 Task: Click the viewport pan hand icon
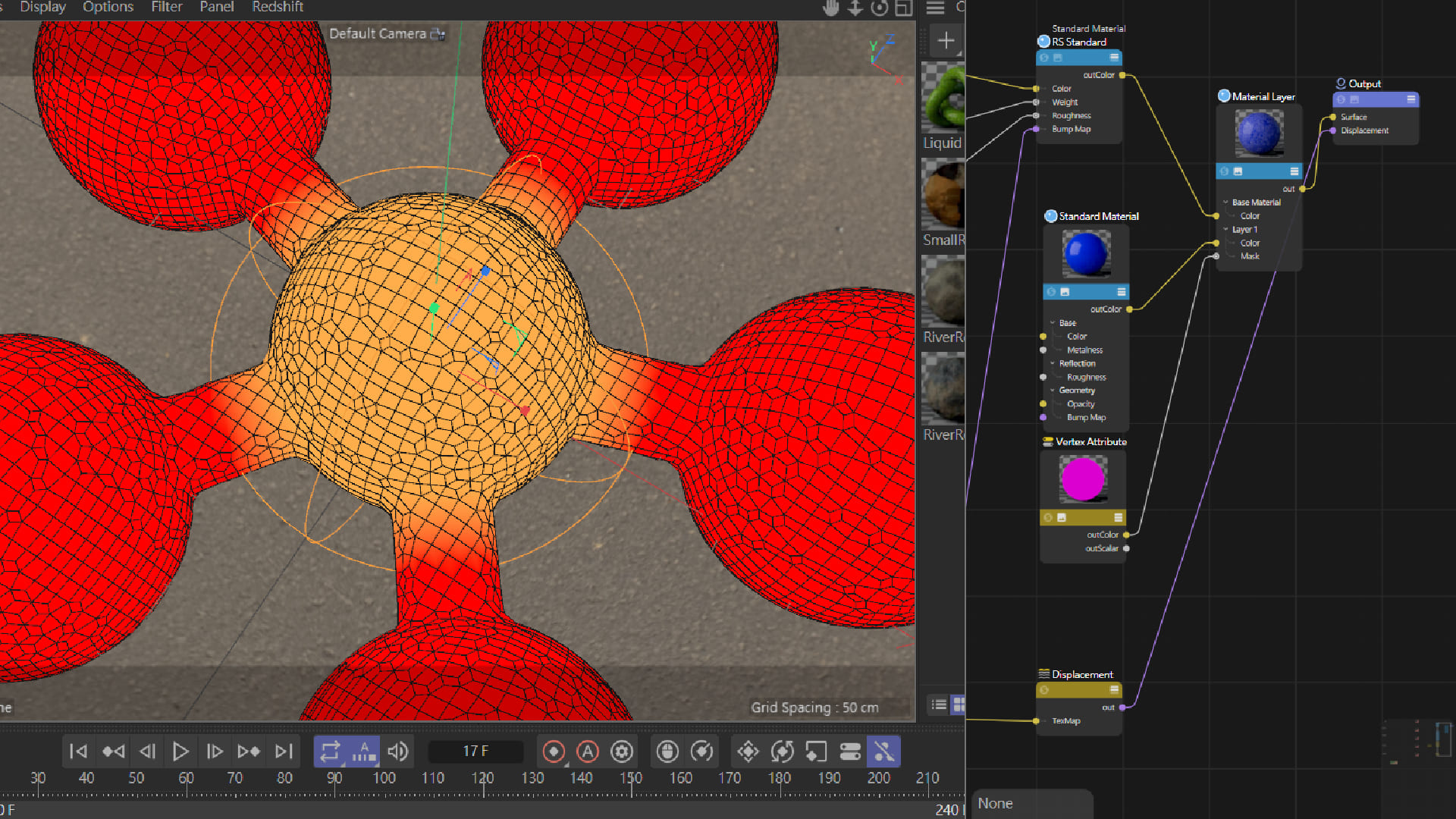[x=831, y=8]
